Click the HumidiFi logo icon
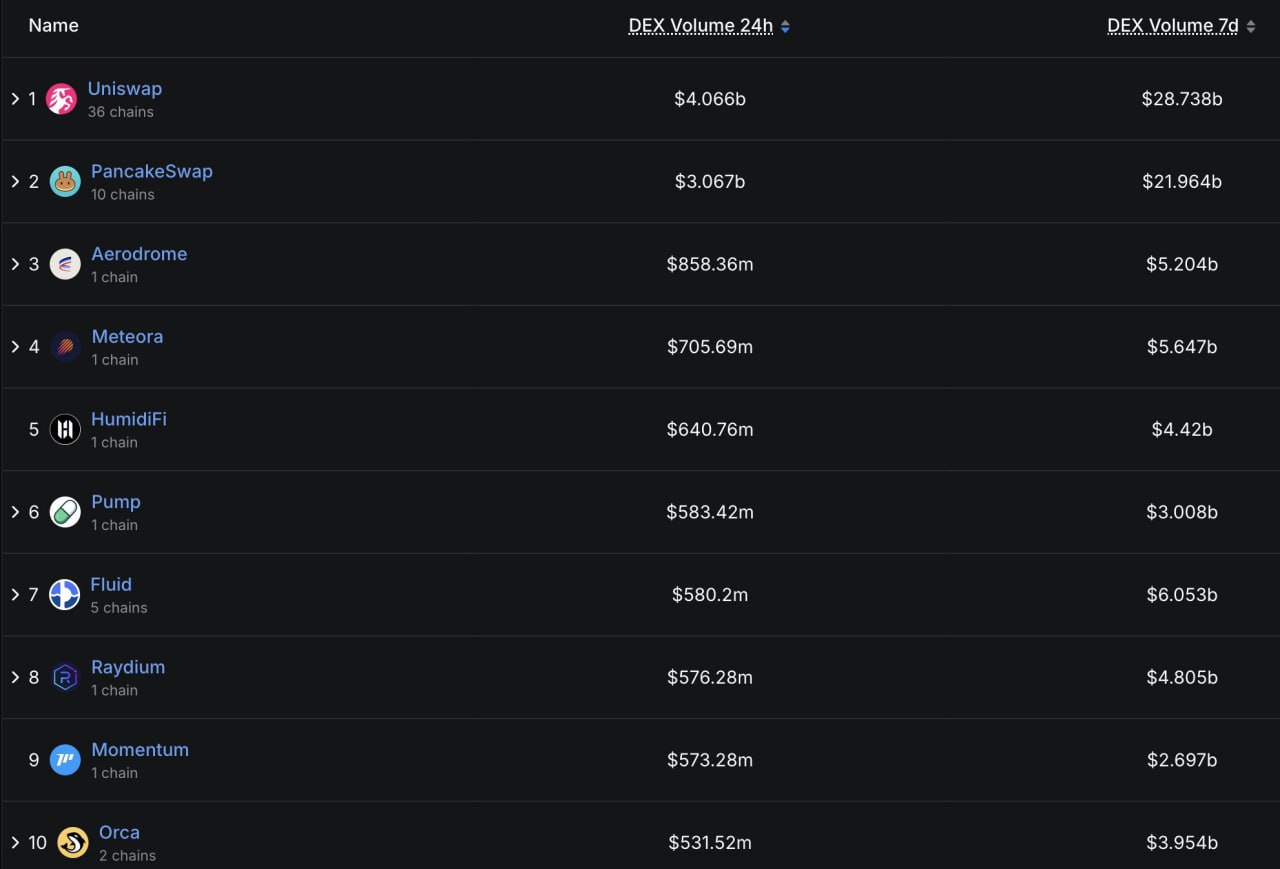The image size is (1280, 869). 65,429
